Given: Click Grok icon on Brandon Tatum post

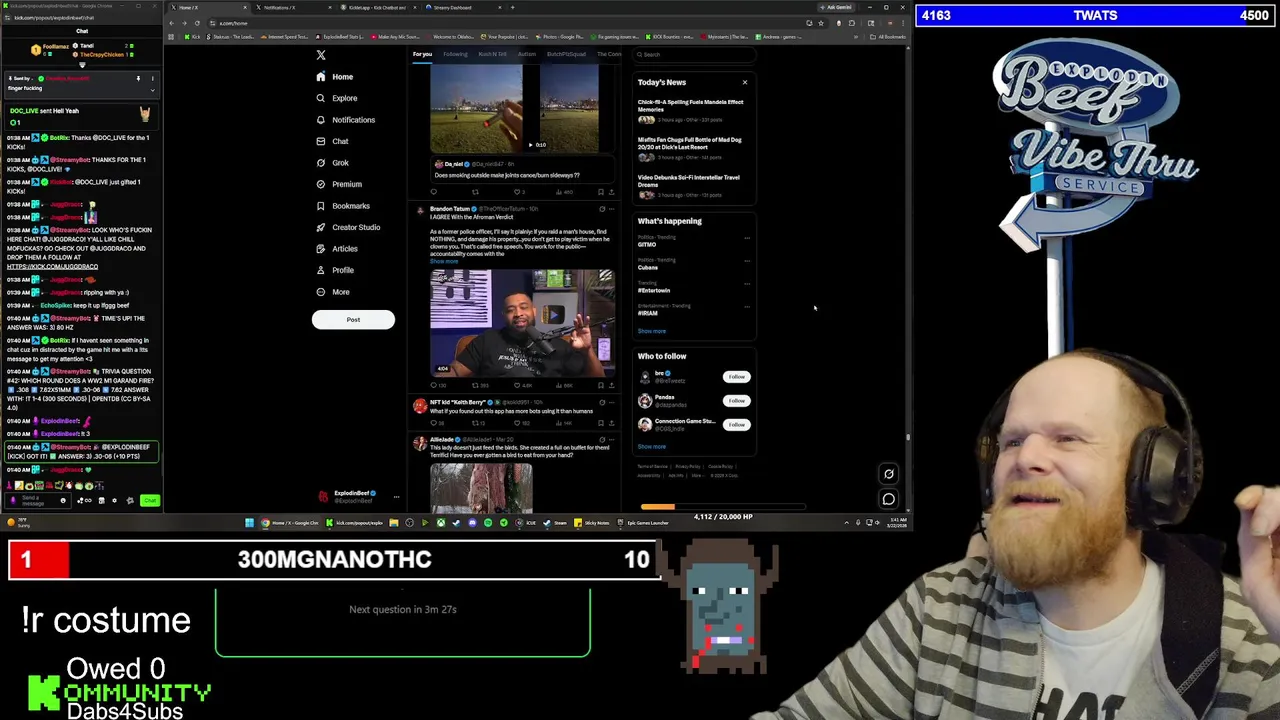Looking at the screenshot, I should (602, 209).
